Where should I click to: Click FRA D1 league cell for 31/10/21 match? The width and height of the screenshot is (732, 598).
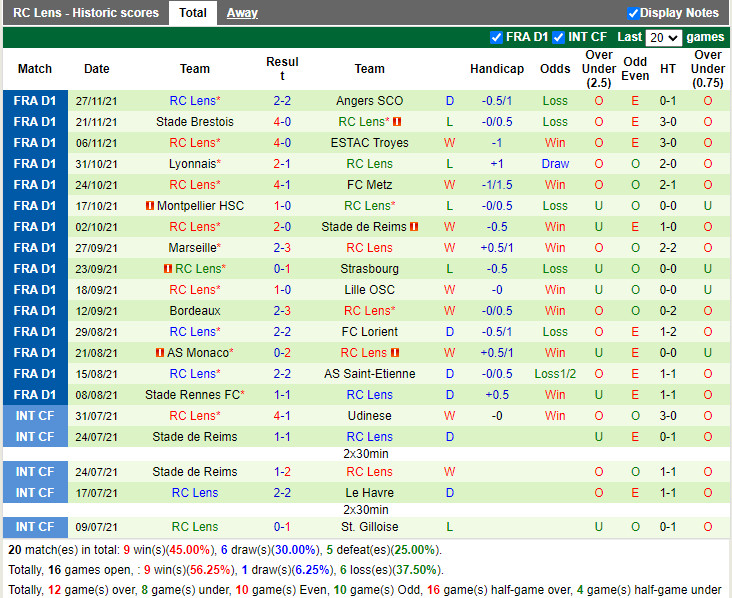tap(35, 164)
